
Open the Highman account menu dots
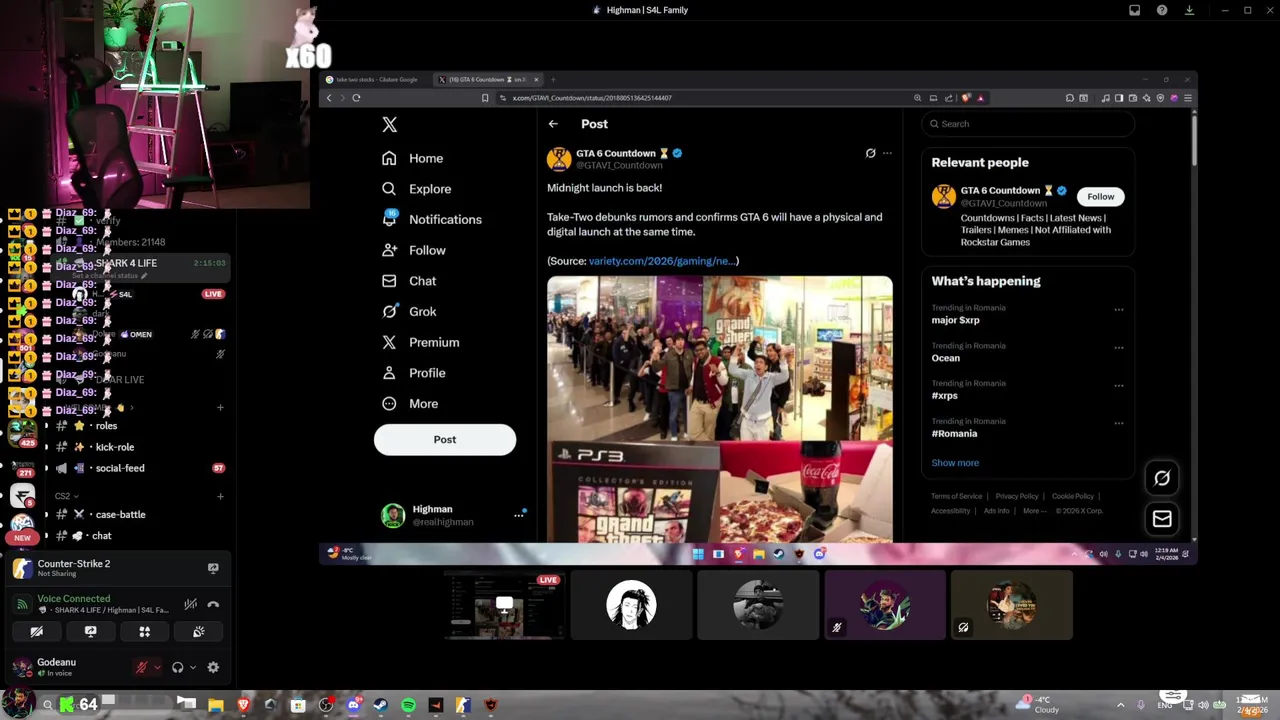pos(518,515)
